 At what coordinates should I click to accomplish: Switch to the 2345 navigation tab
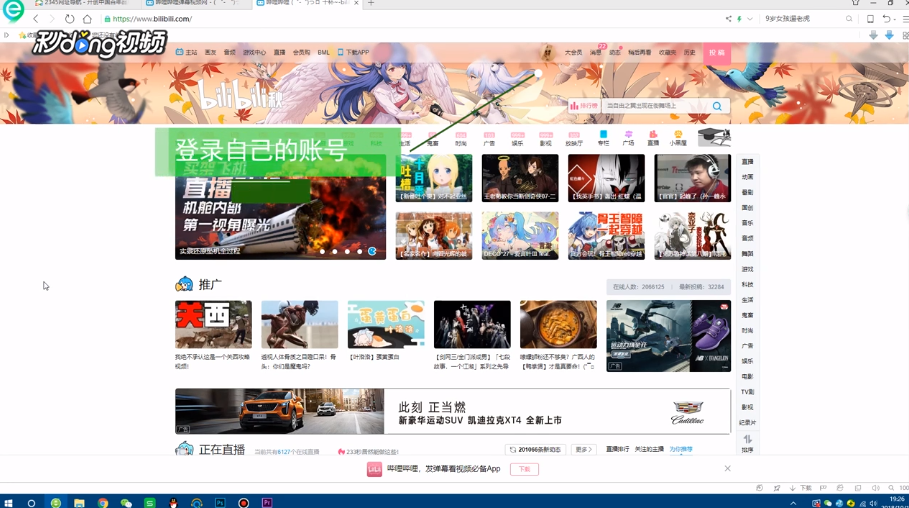tap(81, 3)
